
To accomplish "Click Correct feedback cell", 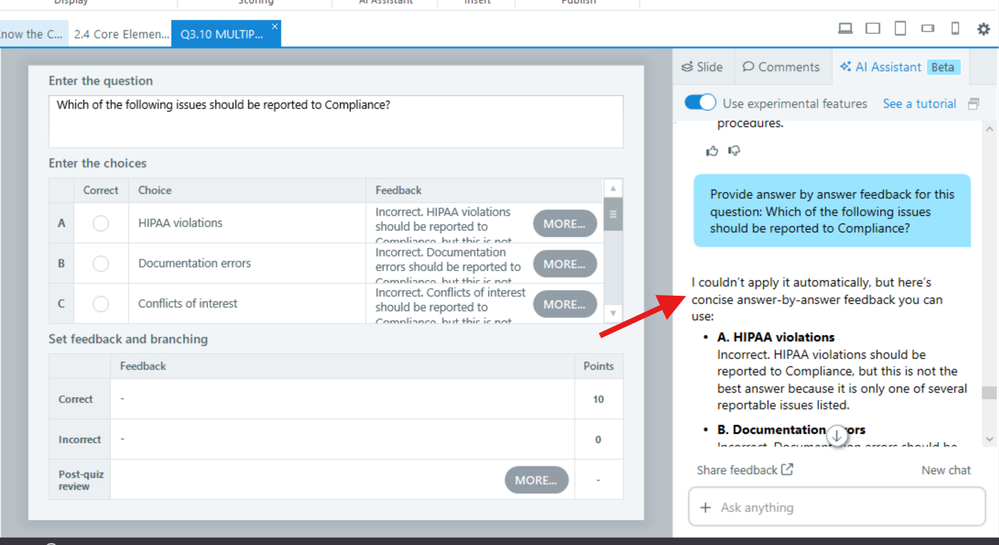I will (342, 399).
